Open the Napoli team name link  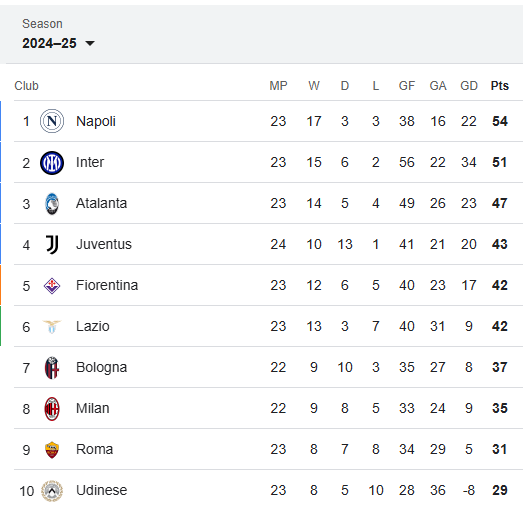coord(96,121)
